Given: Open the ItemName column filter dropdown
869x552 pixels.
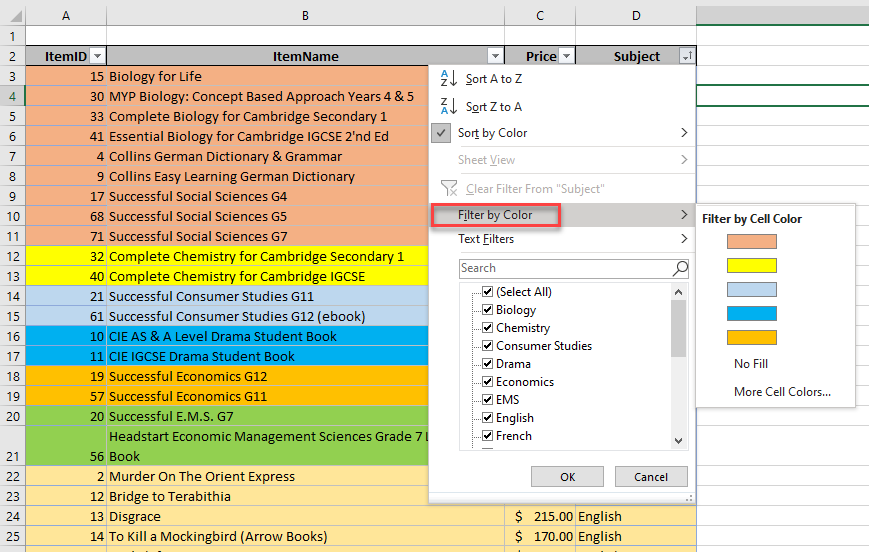Looking at the screenshot, I should pyautogui.click(x=494, y=57).
